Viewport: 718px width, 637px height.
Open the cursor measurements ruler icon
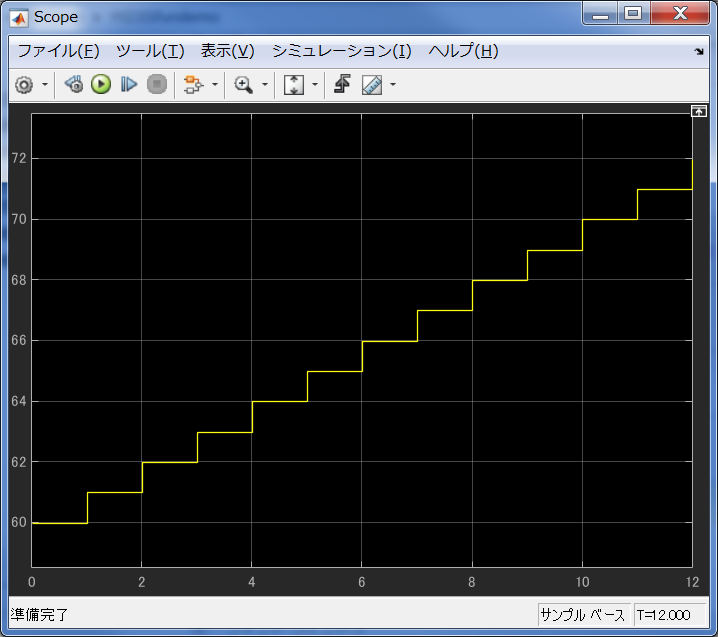click(x=372, y=85)
